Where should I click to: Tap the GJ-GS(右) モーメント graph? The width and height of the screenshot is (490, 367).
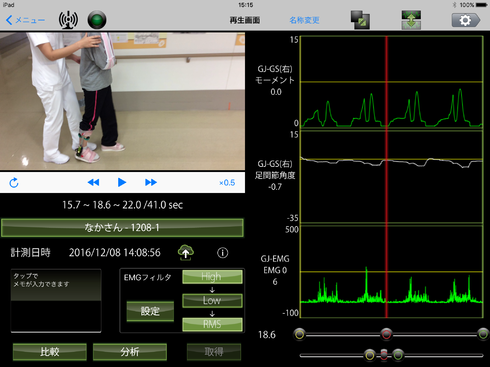tap(392, 82)
